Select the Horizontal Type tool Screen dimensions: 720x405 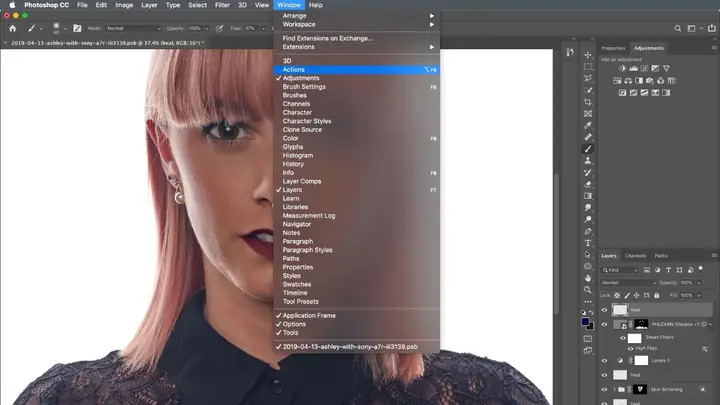pyautogui.click(x=588, y=243)
